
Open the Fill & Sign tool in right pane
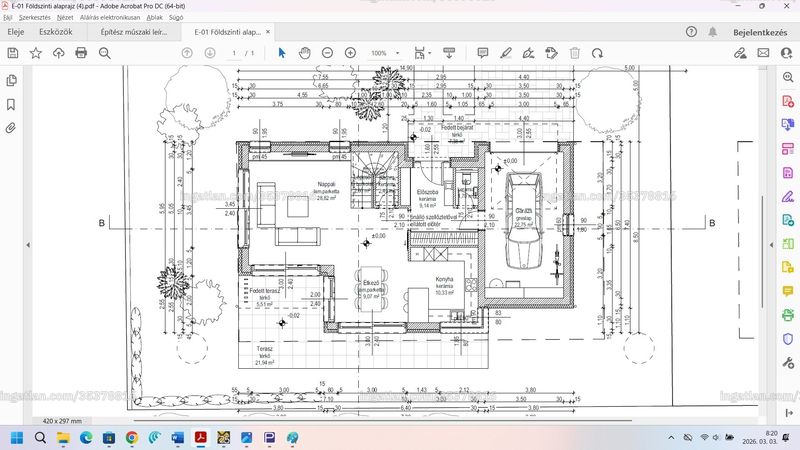click(x=788, y=196)
